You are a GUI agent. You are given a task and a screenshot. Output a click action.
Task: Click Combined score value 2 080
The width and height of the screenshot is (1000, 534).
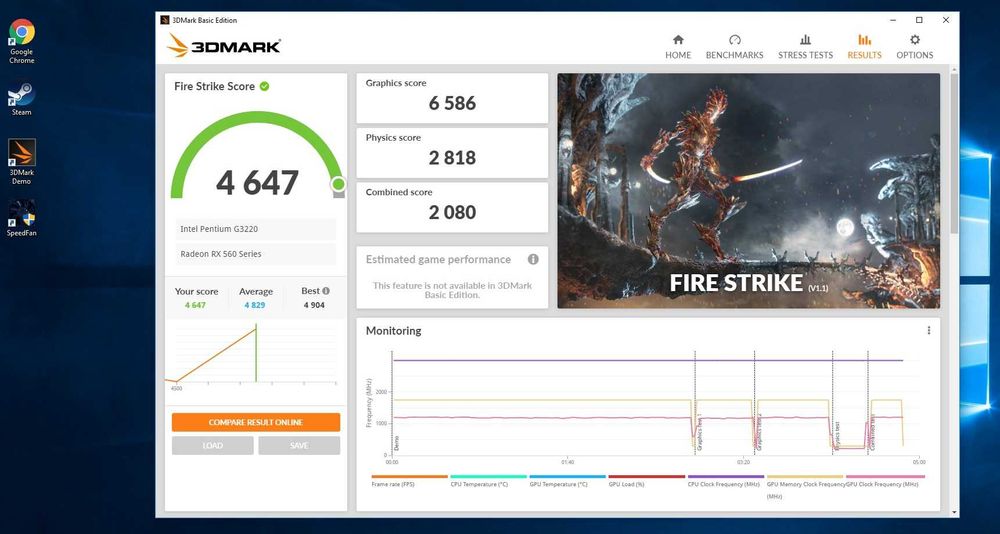click(x=452, y=212)
